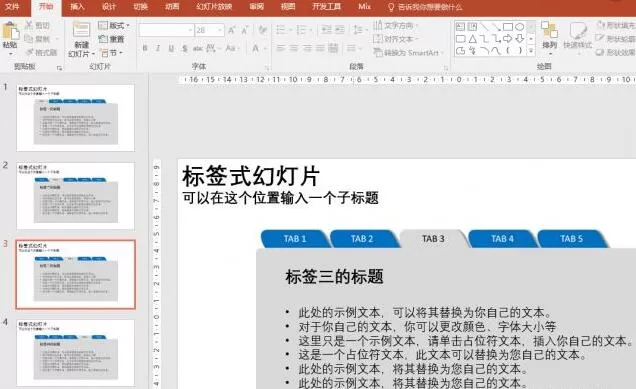The image size is (636, 389).
Task: Toggle center text alignment
Action: pos(294,48)
